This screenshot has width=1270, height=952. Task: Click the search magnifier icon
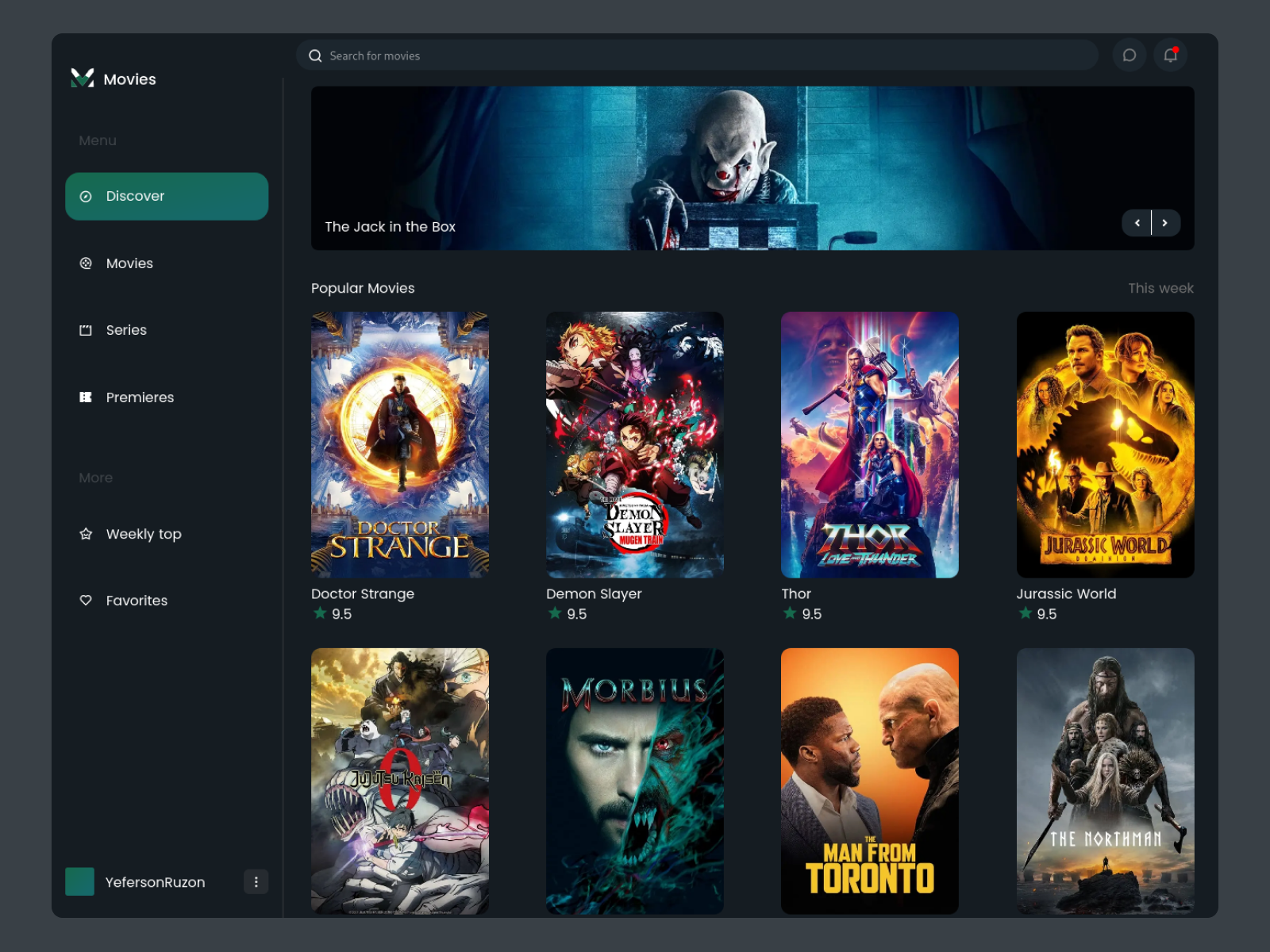pyautogui.click(x=315, y=56)
